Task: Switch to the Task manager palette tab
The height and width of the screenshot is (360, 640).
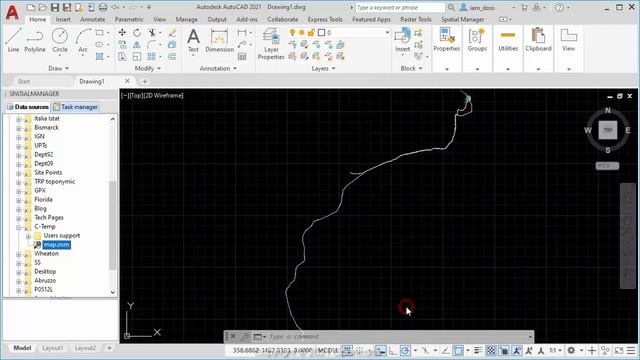Action: (76, 107)
